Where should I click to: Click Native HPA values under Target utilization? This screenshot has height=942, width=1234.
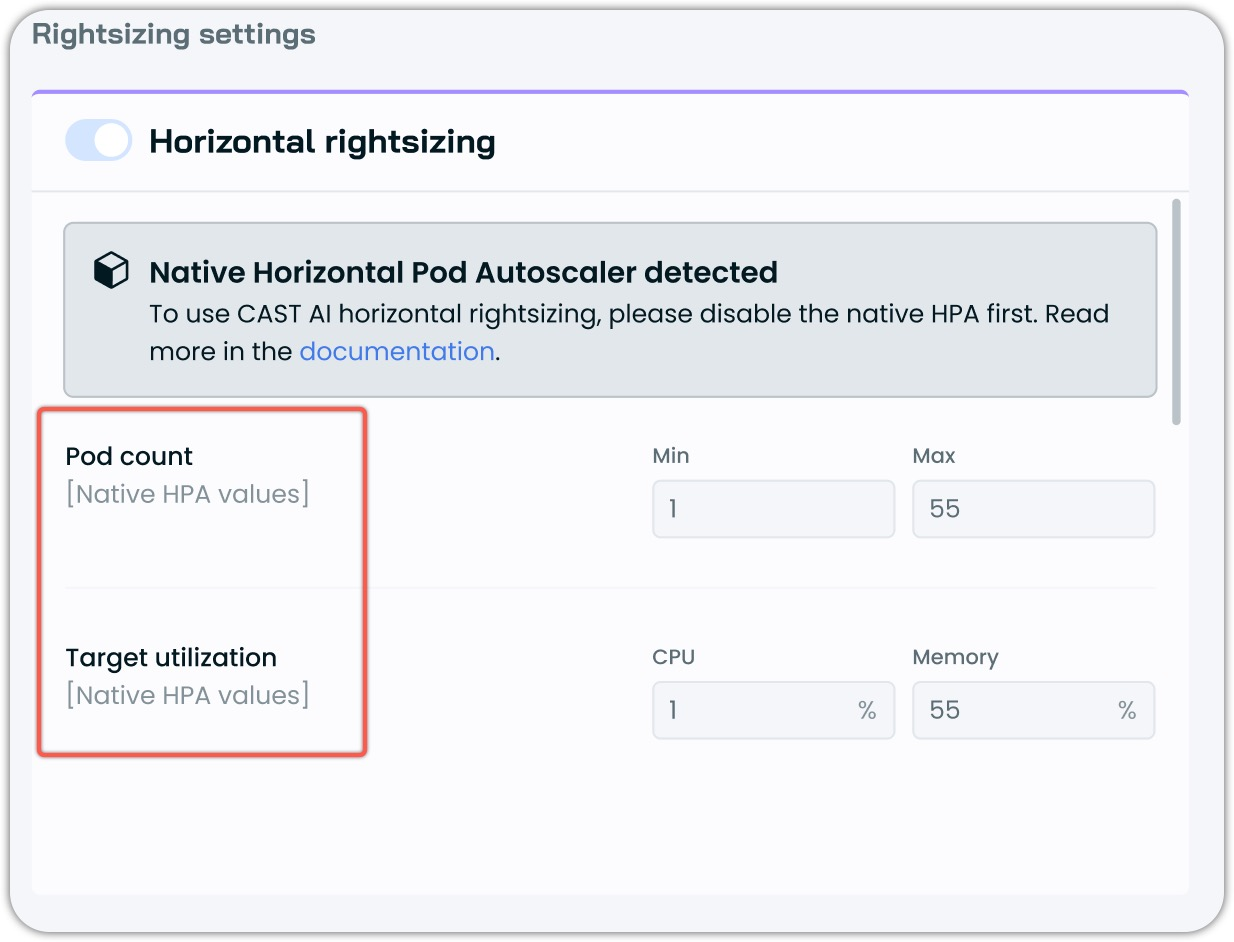pos(187,695)
